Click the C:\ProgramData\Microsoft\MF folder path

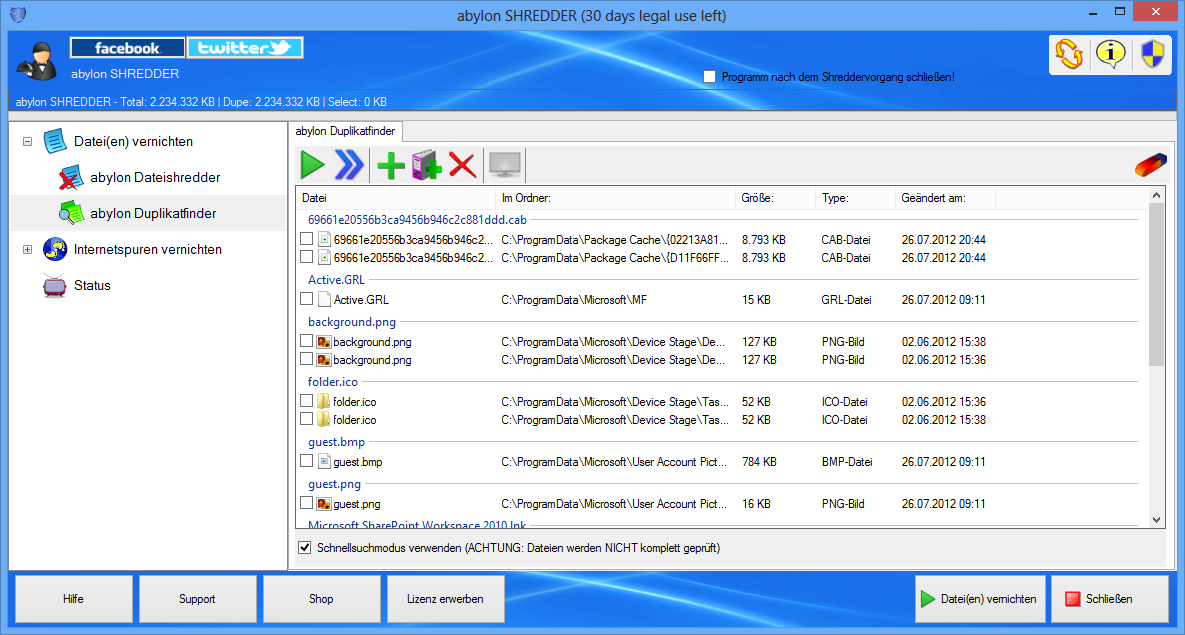point(574,299)
